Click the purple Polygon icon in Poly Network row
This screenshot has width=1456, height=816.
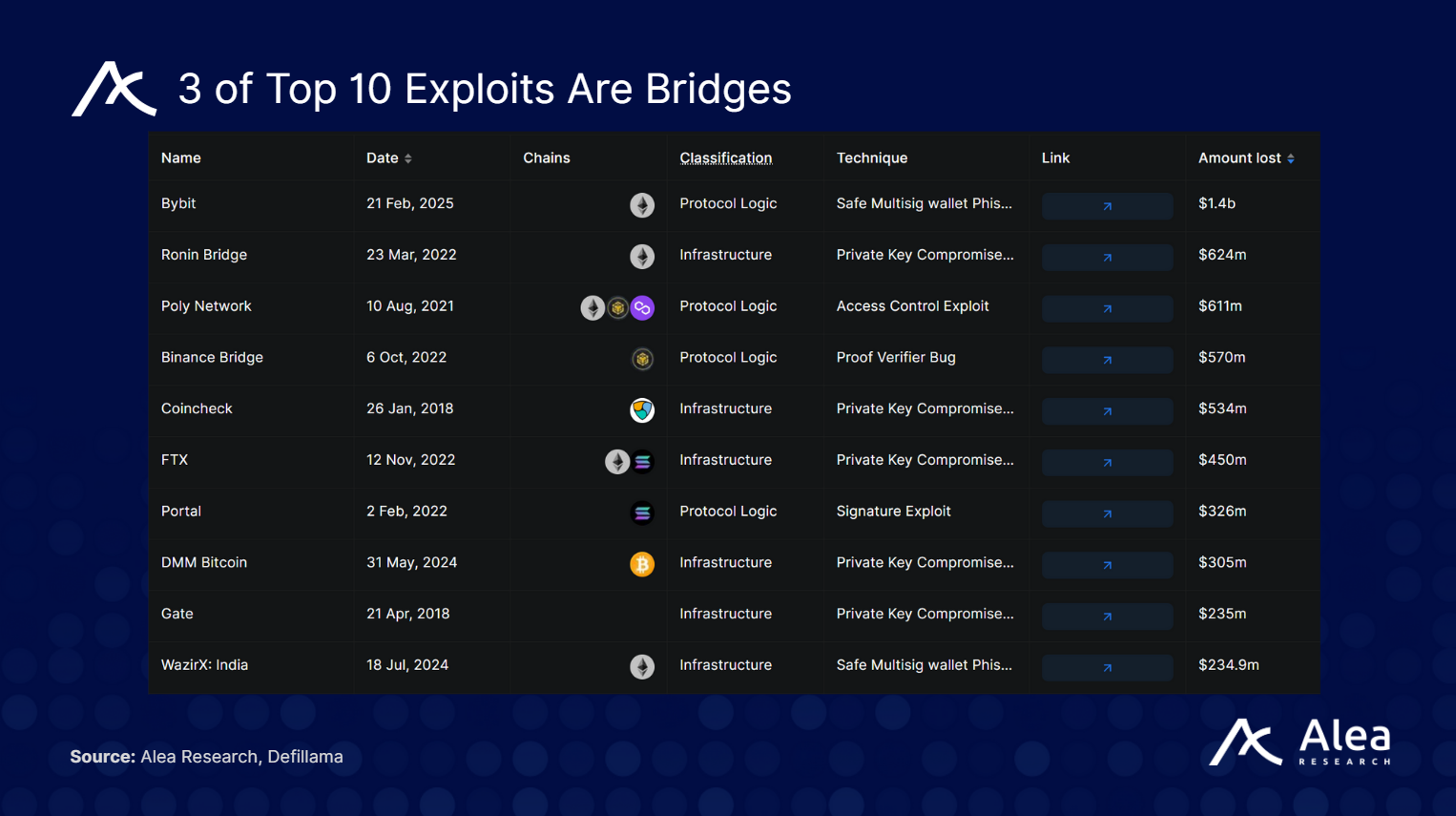coord(642,308)
